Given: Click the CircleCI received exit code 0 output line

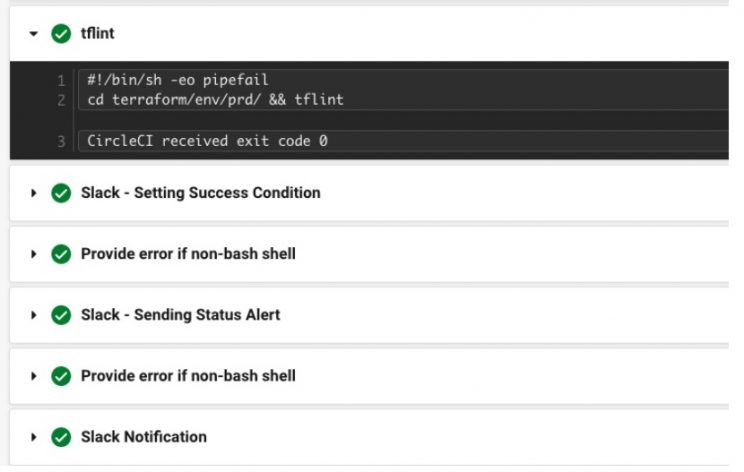Looking at the screenshot, I should click(x=207, y=140).
